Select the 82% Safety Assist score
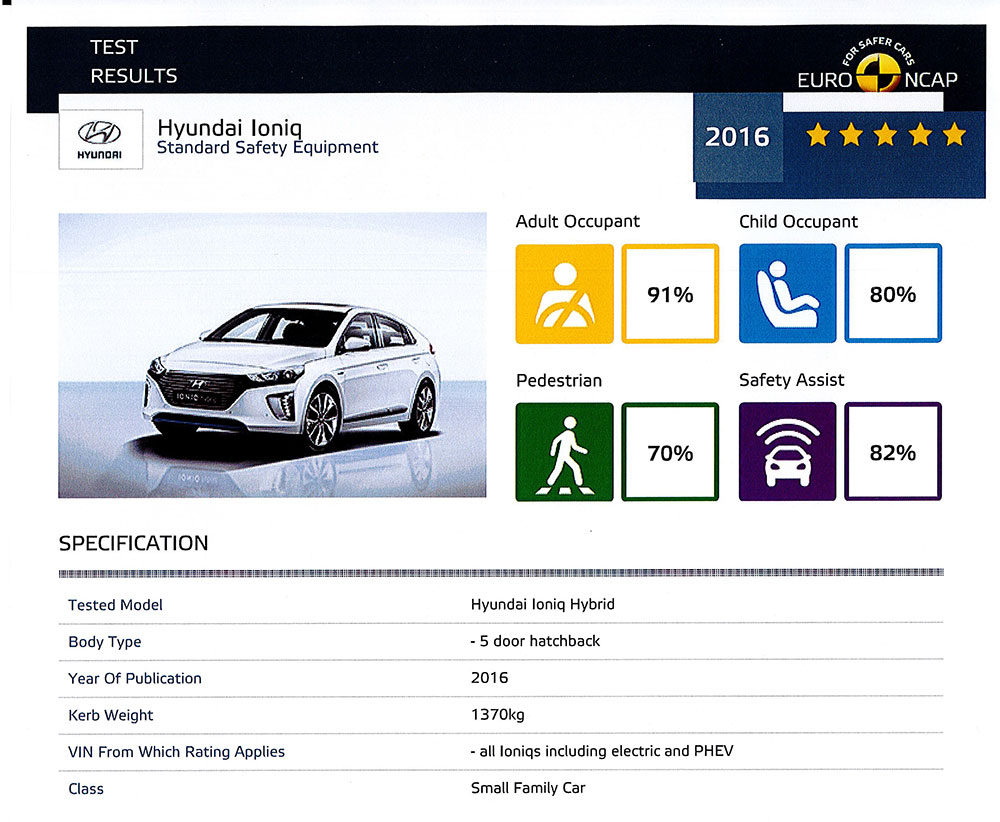Screen dimensions: 1000x822 pos(893,451)
